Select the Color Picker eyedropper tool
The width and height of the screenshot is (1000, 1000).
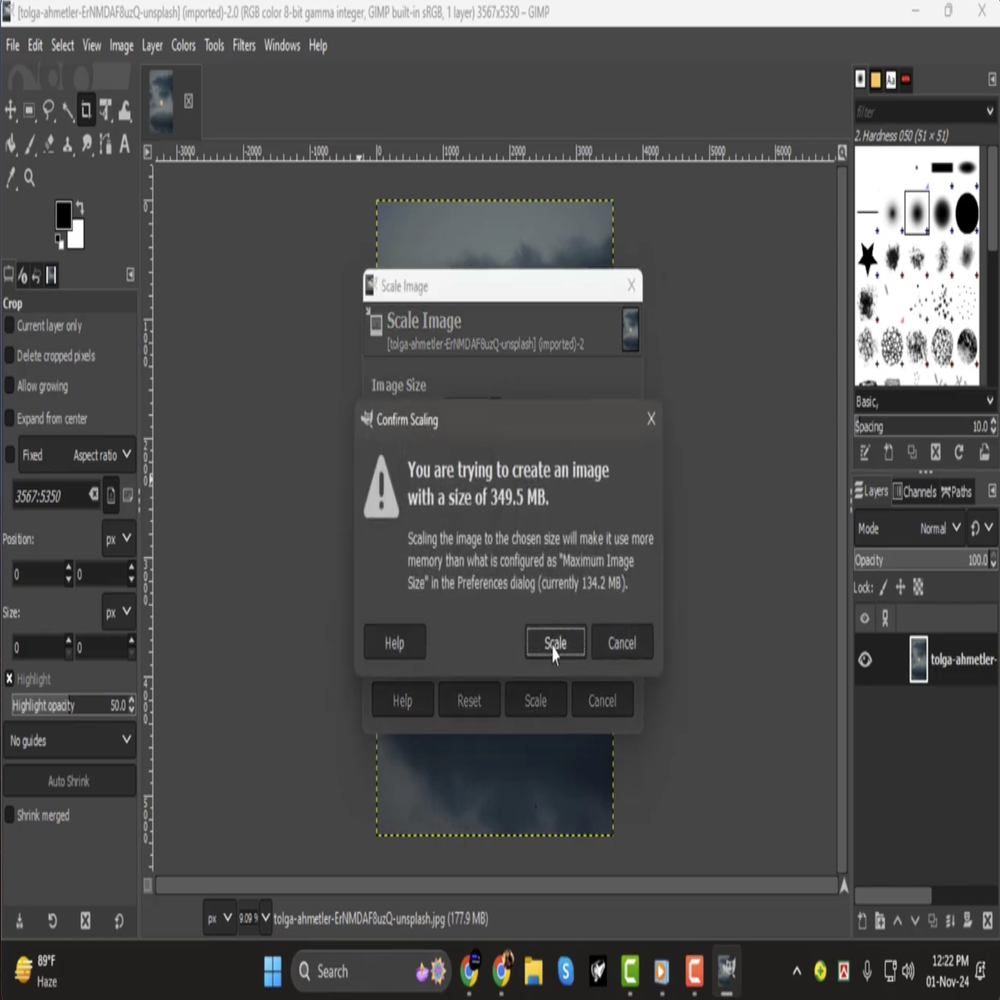point(11,178)
